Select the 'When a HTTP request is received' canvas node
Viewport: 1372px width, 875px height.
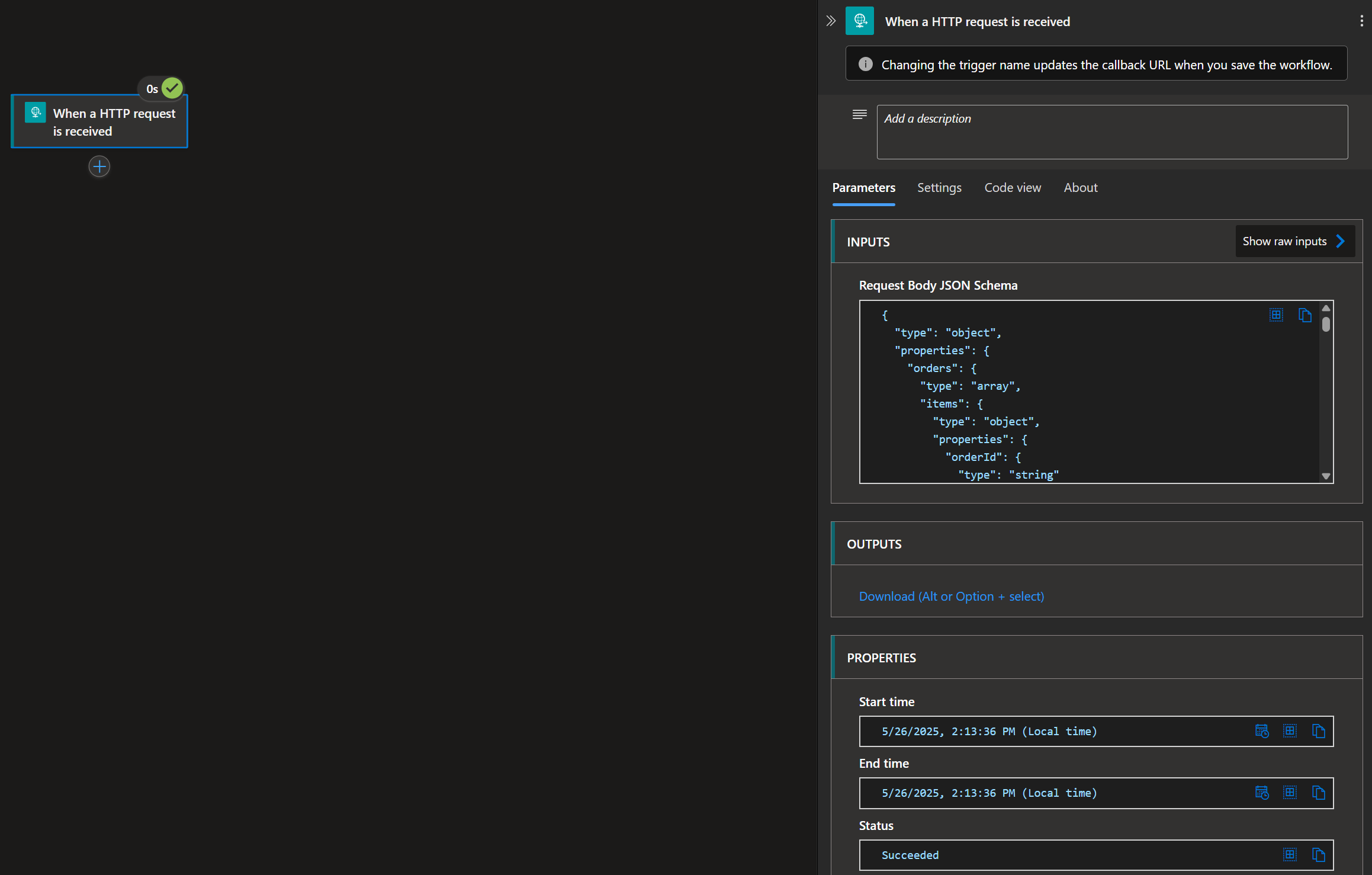[99, 121]
